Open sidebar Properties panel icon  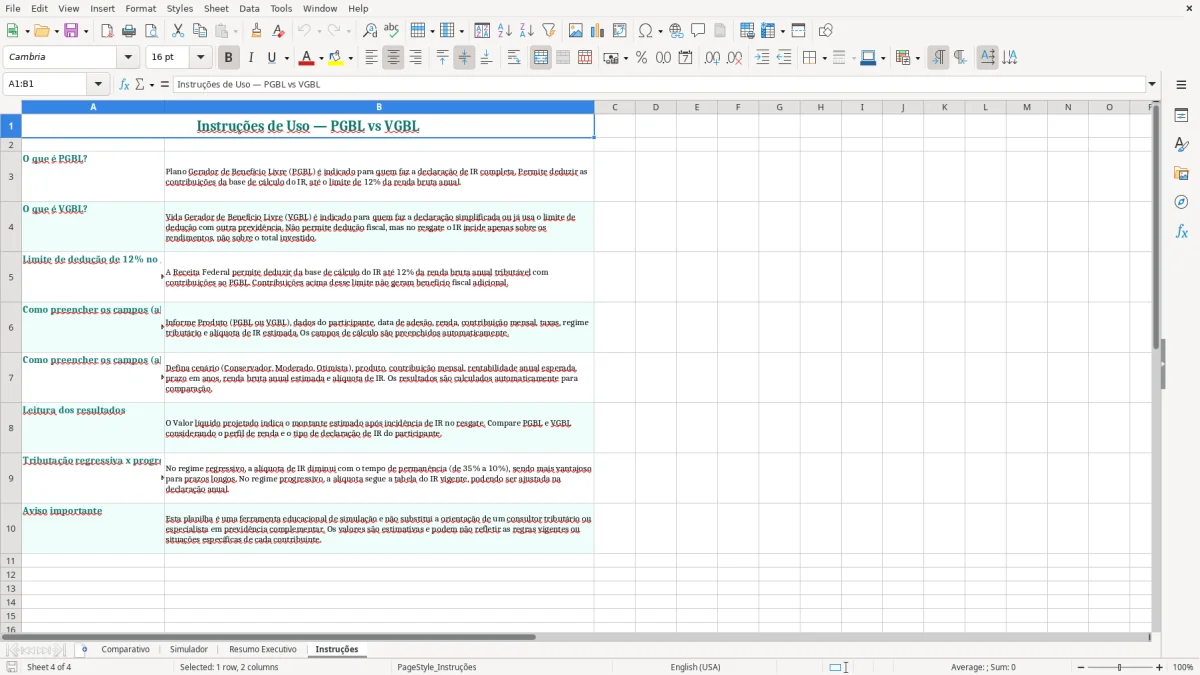[x=1181, y=116]
